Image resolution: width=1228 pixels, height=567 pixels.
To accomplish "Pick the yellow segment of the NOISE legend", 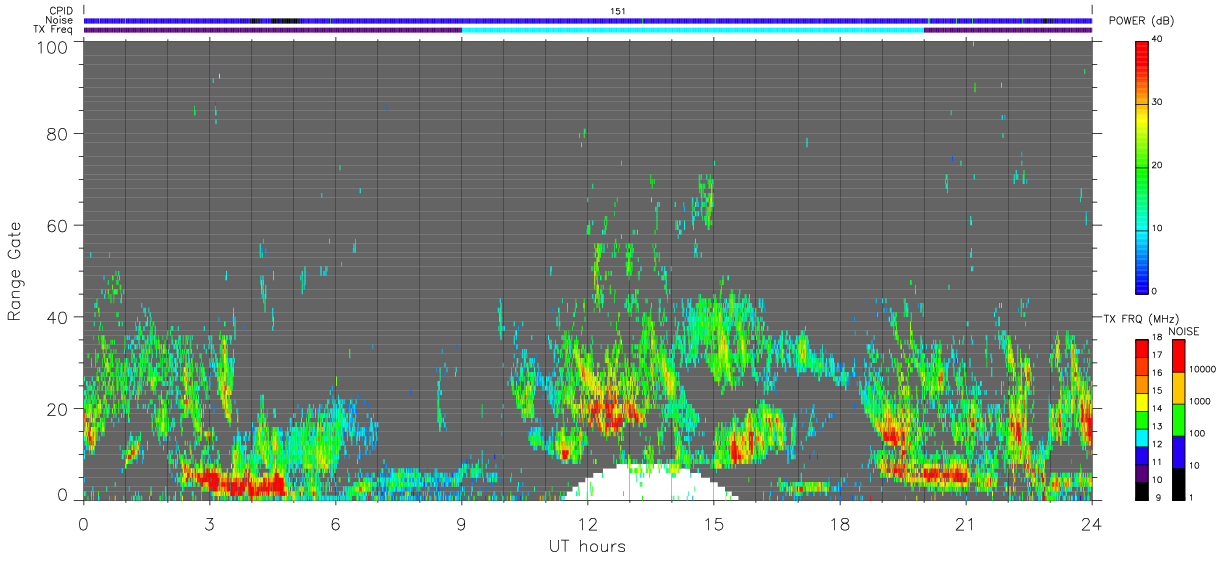I will pyautogui.click(x=1179, y=387).
